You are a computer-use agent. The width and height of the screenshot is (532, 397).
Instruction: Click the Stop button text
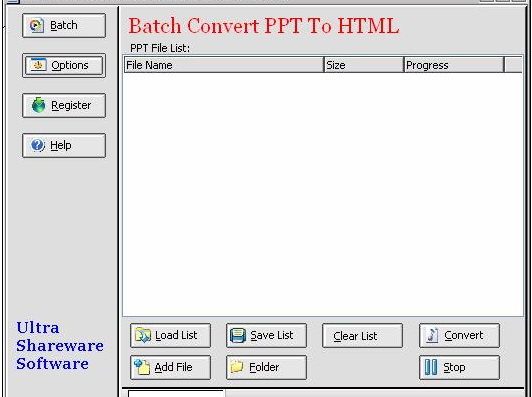click(454, 367)
